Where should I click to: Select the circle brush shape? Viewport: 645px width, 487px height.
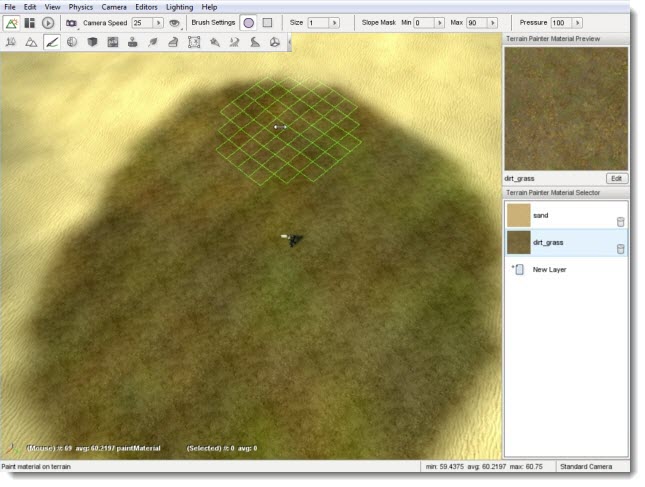(x=248, y=22)
